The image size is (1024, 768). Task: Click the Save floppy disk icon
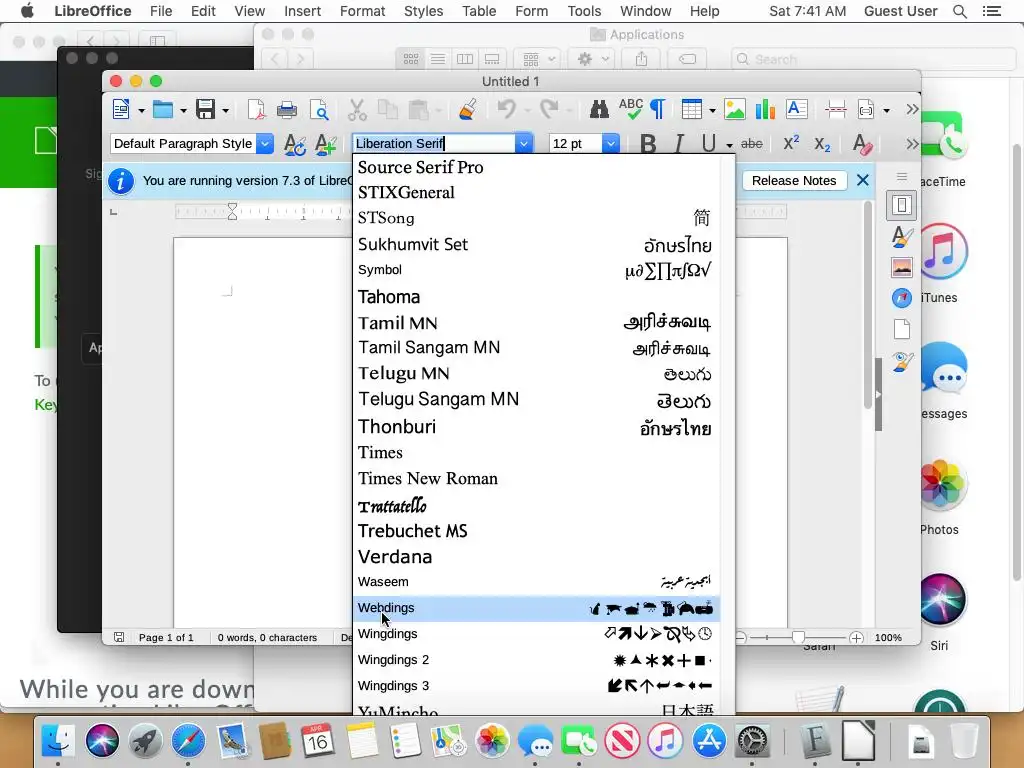[206, 109]
